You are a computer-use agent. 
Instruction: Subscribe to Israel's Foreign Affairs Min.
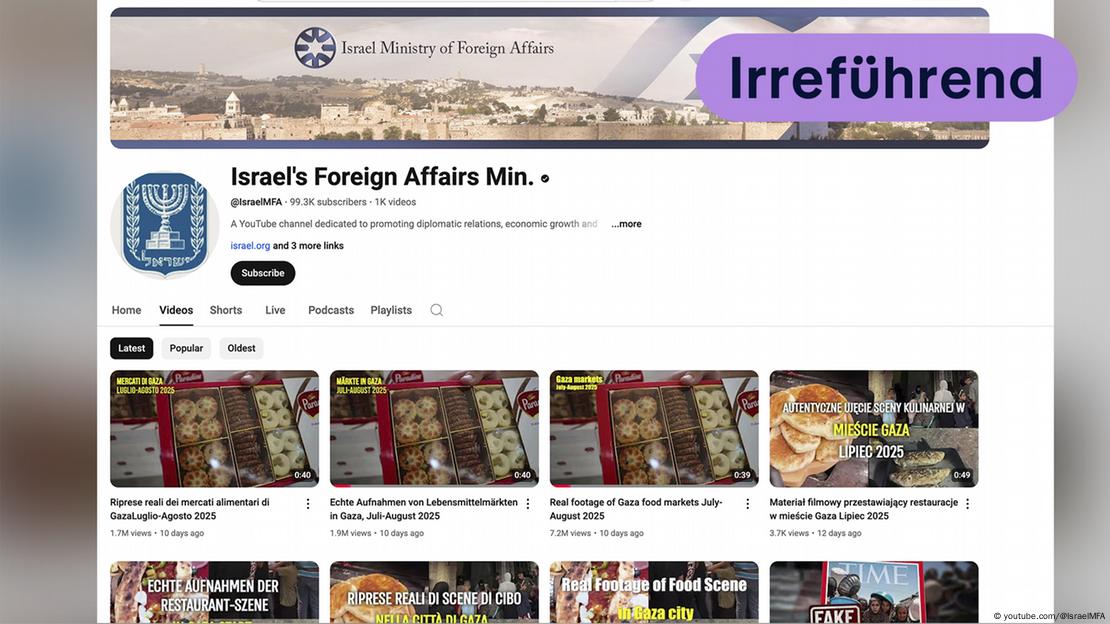click(x=263, y=273)
